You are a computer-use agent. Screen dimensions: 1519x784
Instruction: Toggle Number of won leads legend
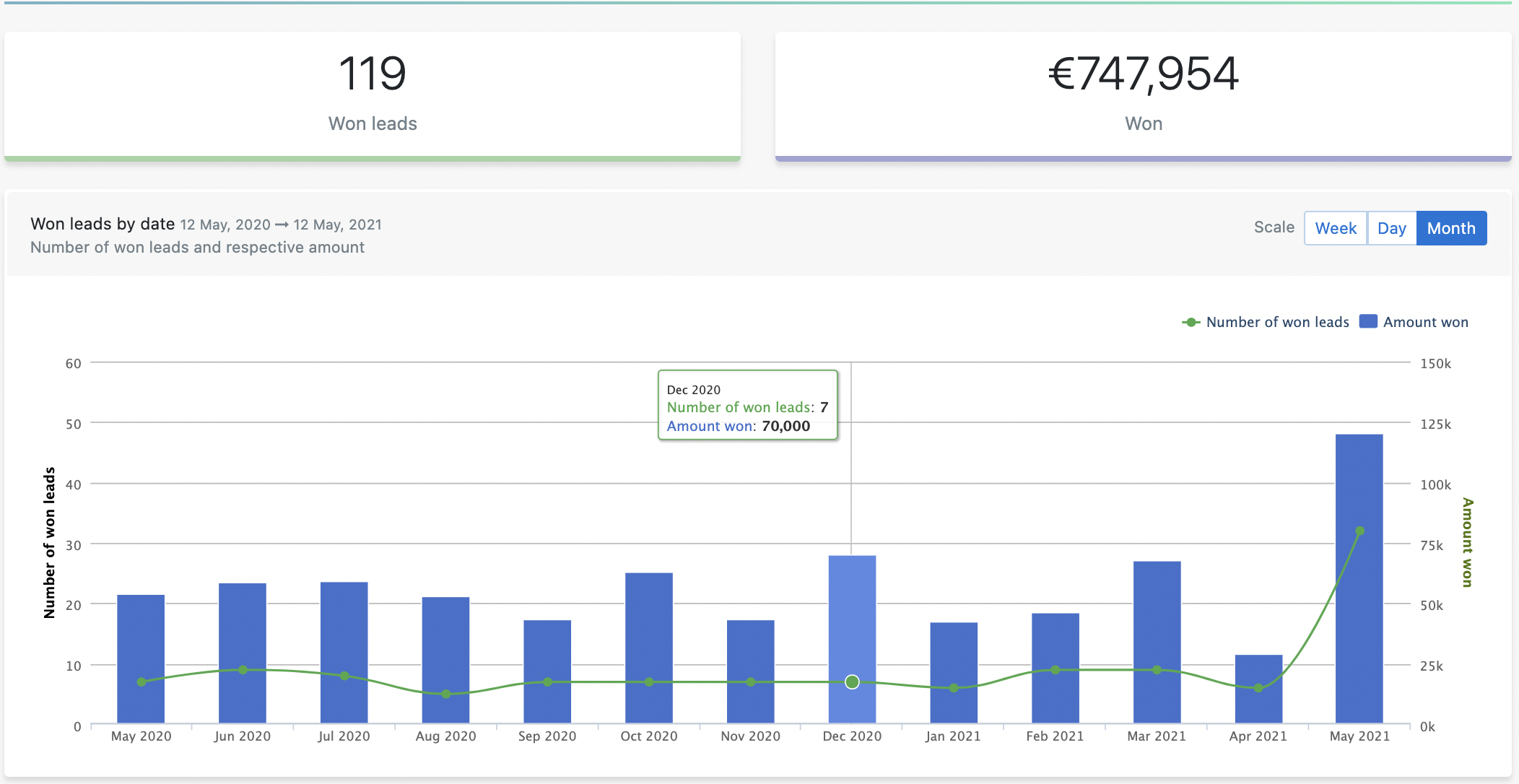coord(1277,322)
